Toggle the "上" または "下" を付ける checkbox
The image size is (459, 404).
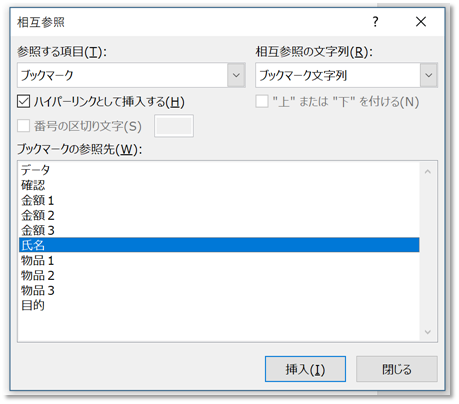pos(262,102)
